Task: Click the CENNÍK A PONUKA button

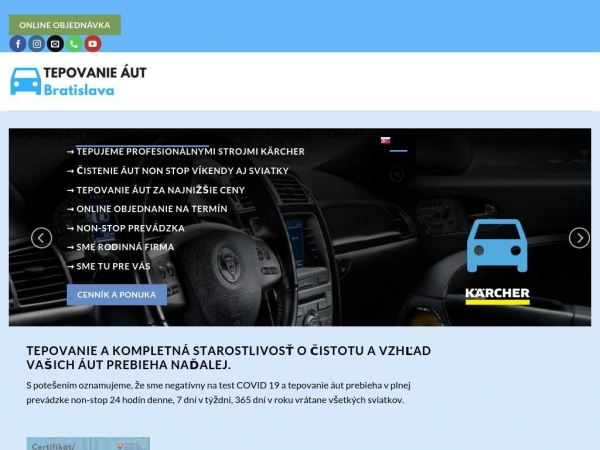Action: (x=117, y=295)
